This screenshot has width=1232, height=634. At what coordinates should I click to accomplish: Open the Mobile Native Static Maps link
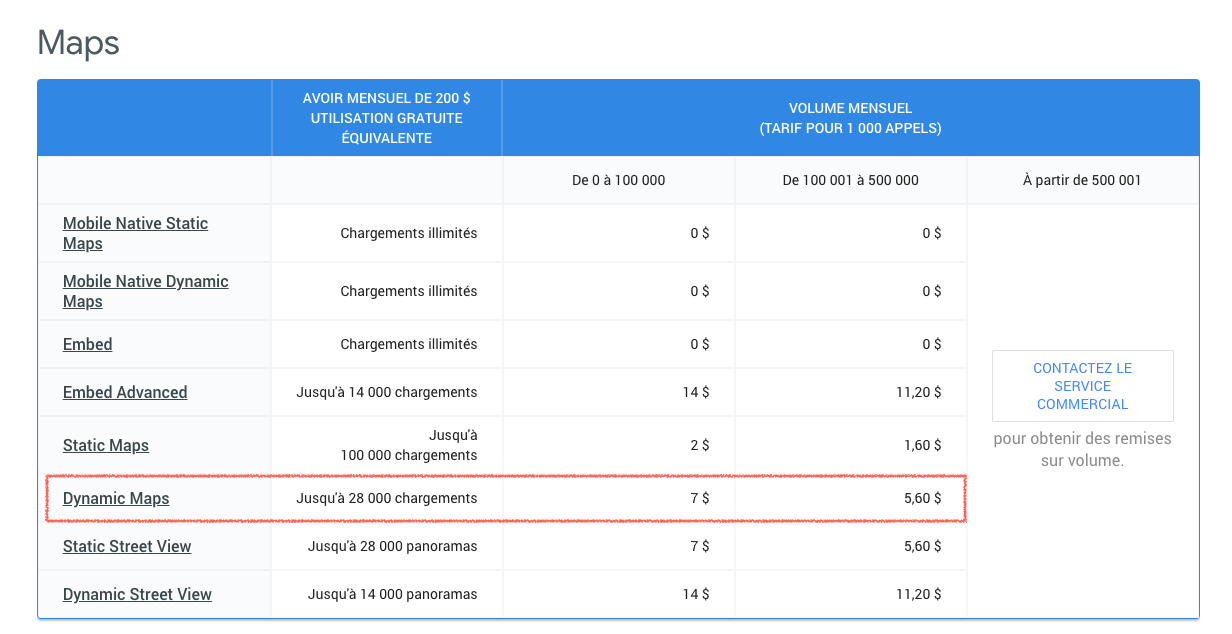[135, 233]
